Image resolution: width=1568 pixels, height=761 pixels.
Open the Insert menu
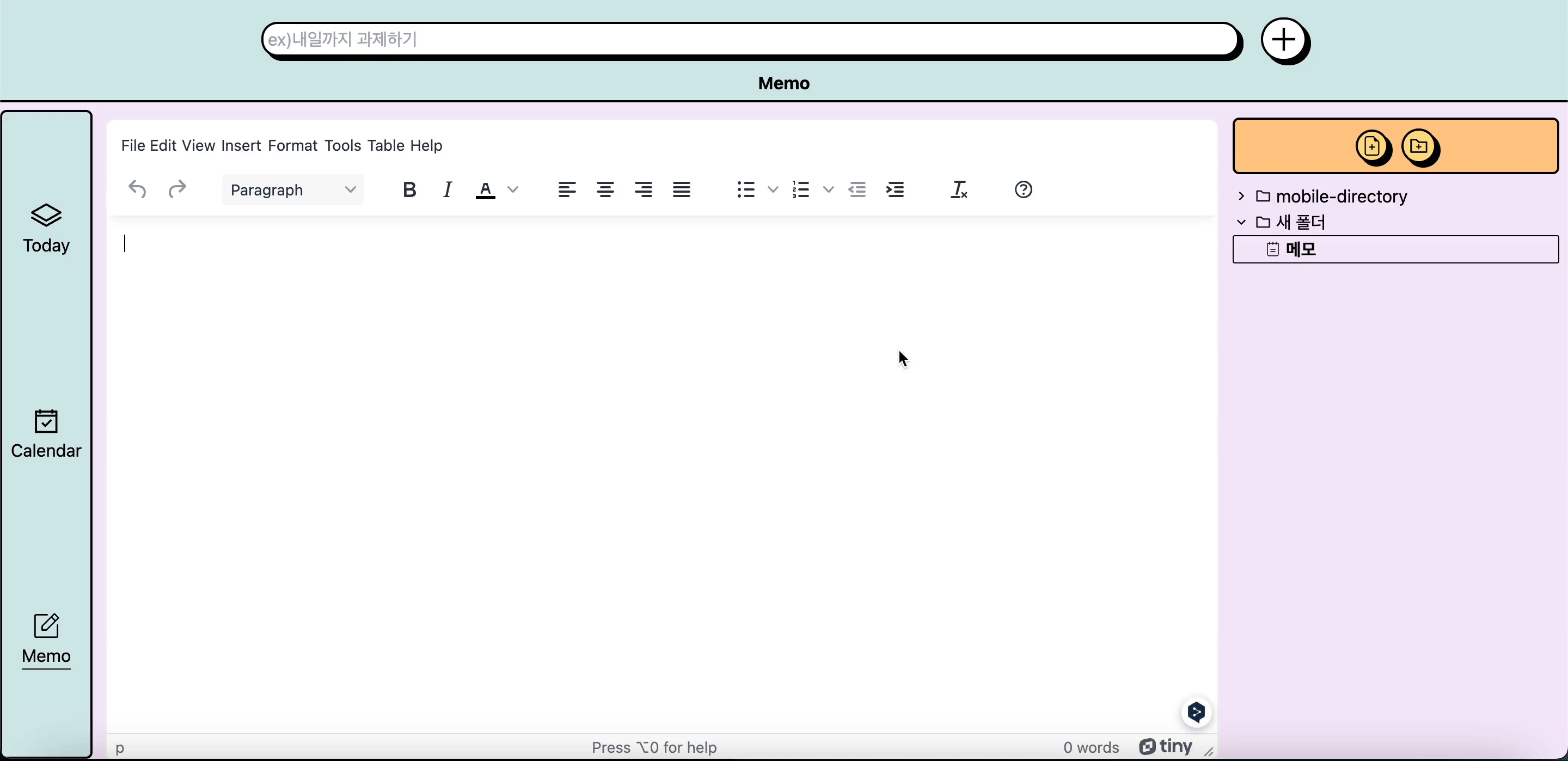point(241,145)
